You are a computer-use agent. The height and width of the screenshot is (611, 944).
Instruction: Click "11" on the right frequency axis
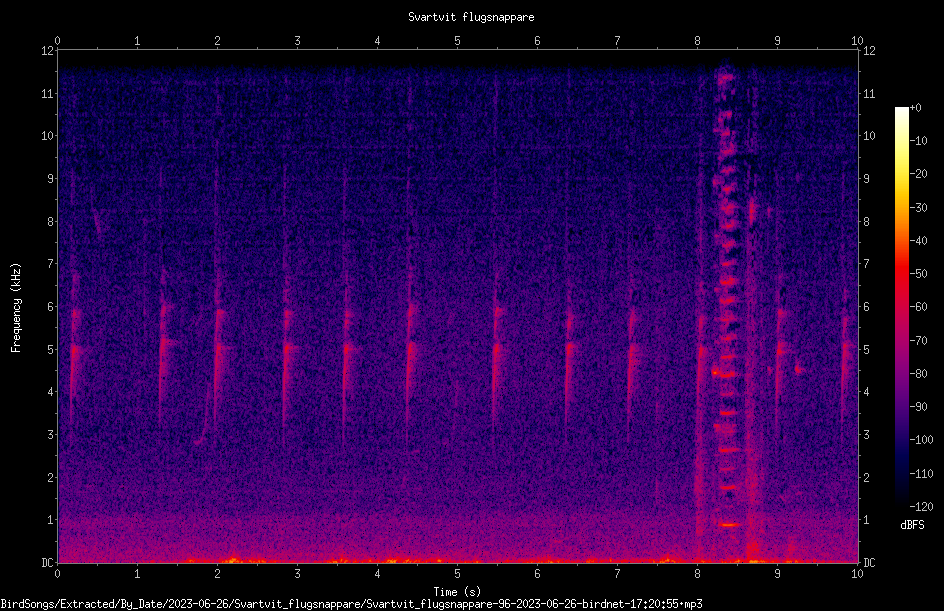click(869, 93)
